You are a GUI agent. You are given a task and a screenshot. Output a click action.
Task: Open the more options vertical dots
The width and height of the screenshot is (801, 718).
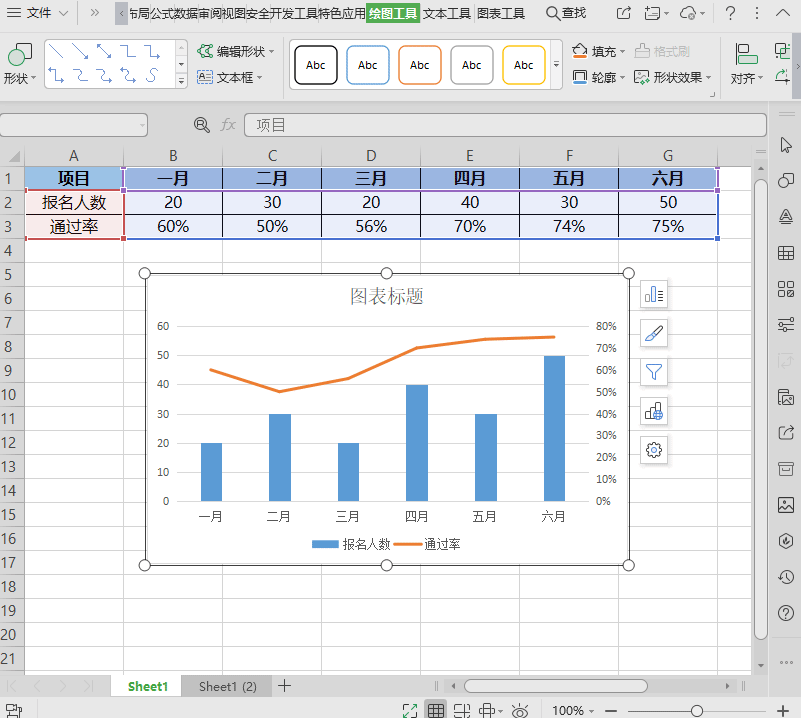tap(757, 13)
